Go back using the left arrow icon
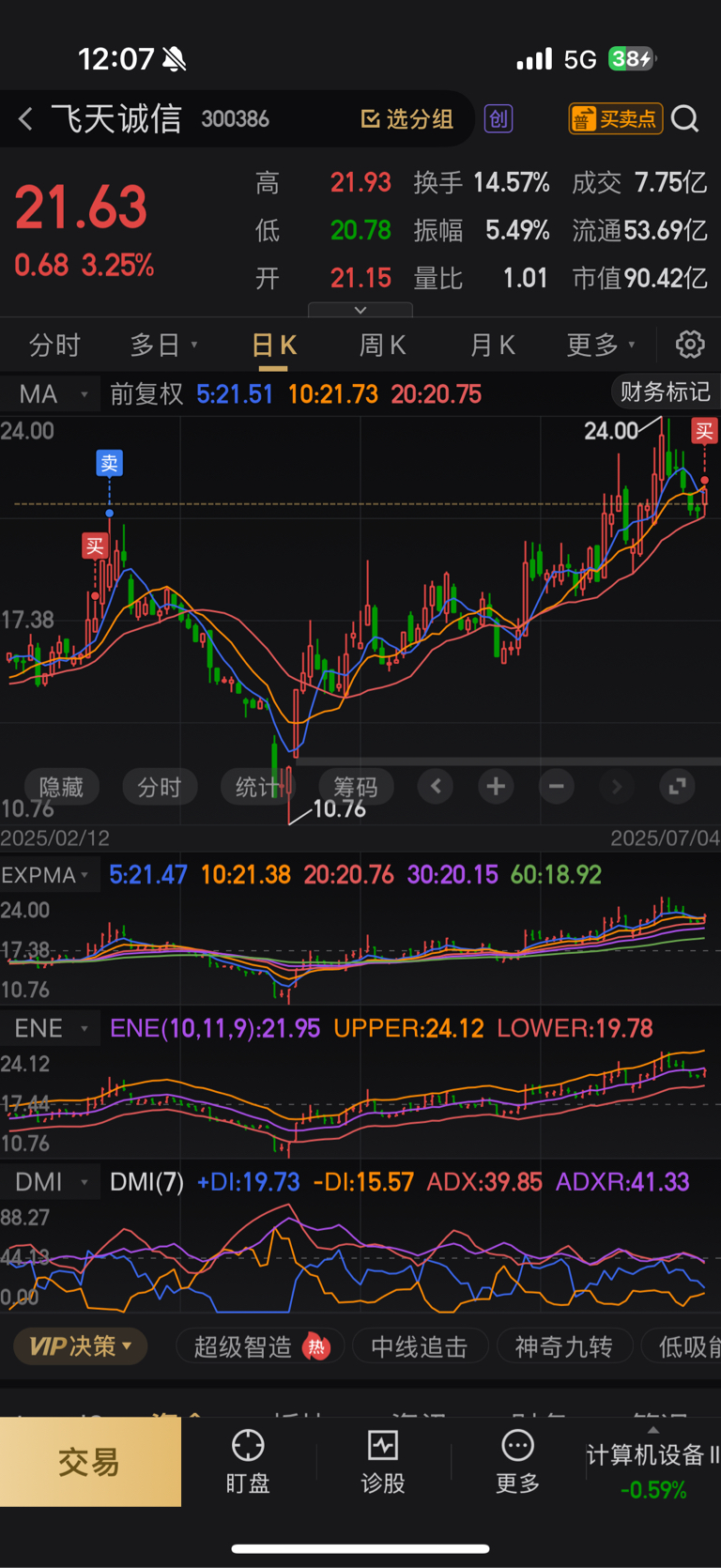Screen dimensions: 721x1568 (25, 119)
